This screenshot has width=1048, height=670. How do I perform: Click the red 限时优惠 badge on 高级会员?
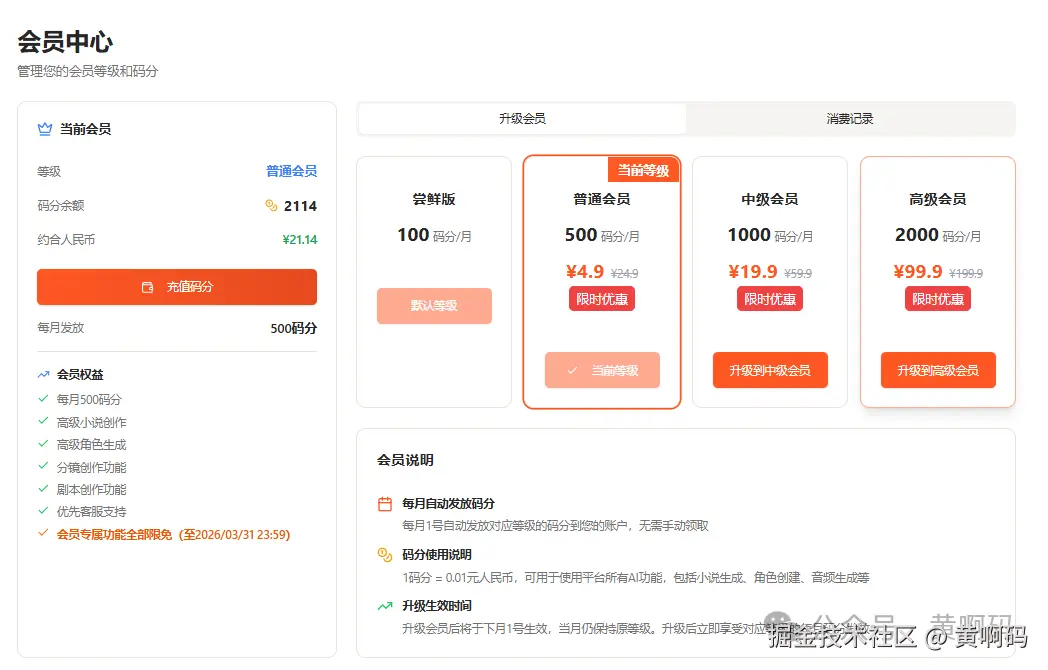coord(937,298)
